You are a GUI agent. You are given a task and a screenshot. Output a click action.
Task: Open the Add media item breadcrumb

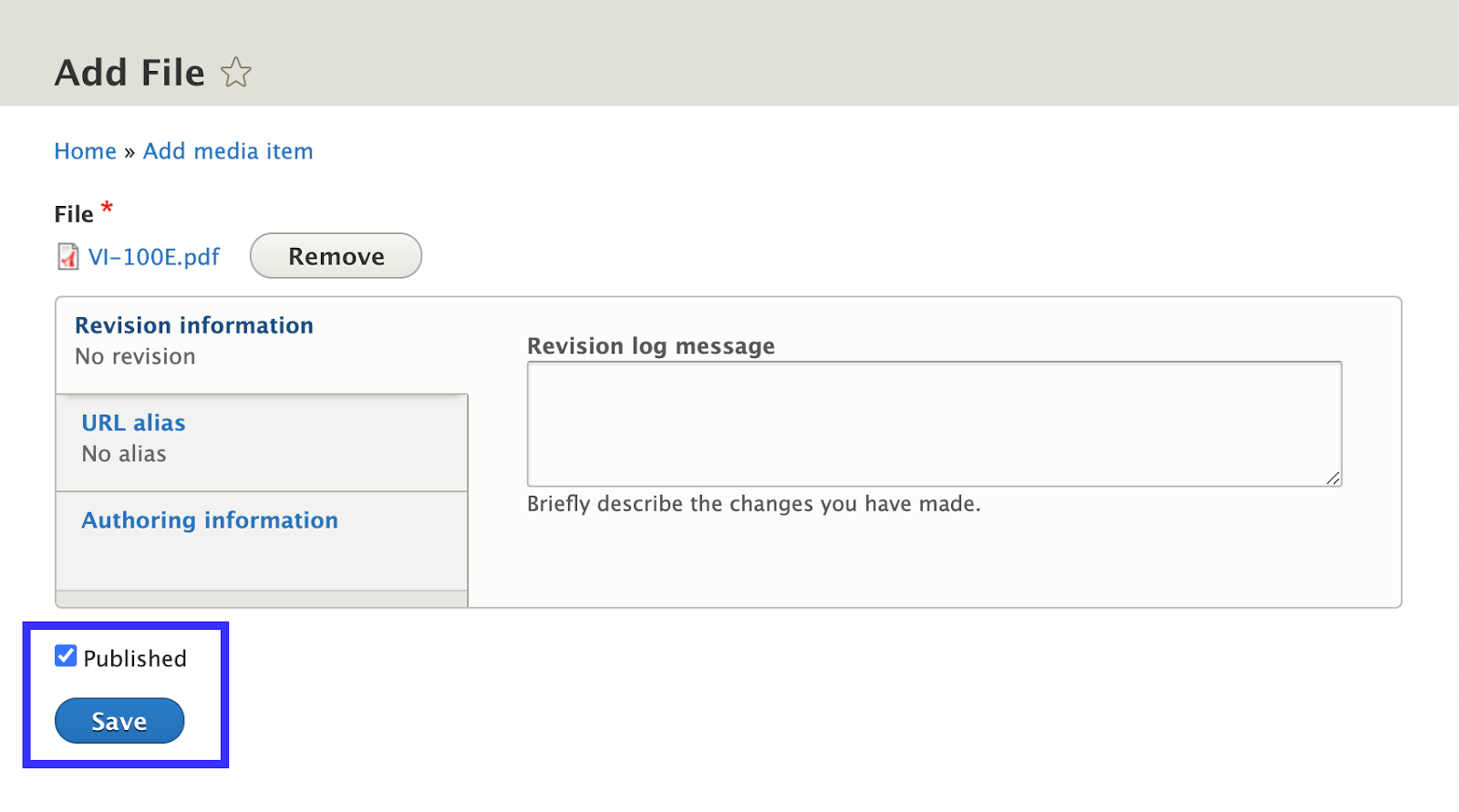(228, 151)
